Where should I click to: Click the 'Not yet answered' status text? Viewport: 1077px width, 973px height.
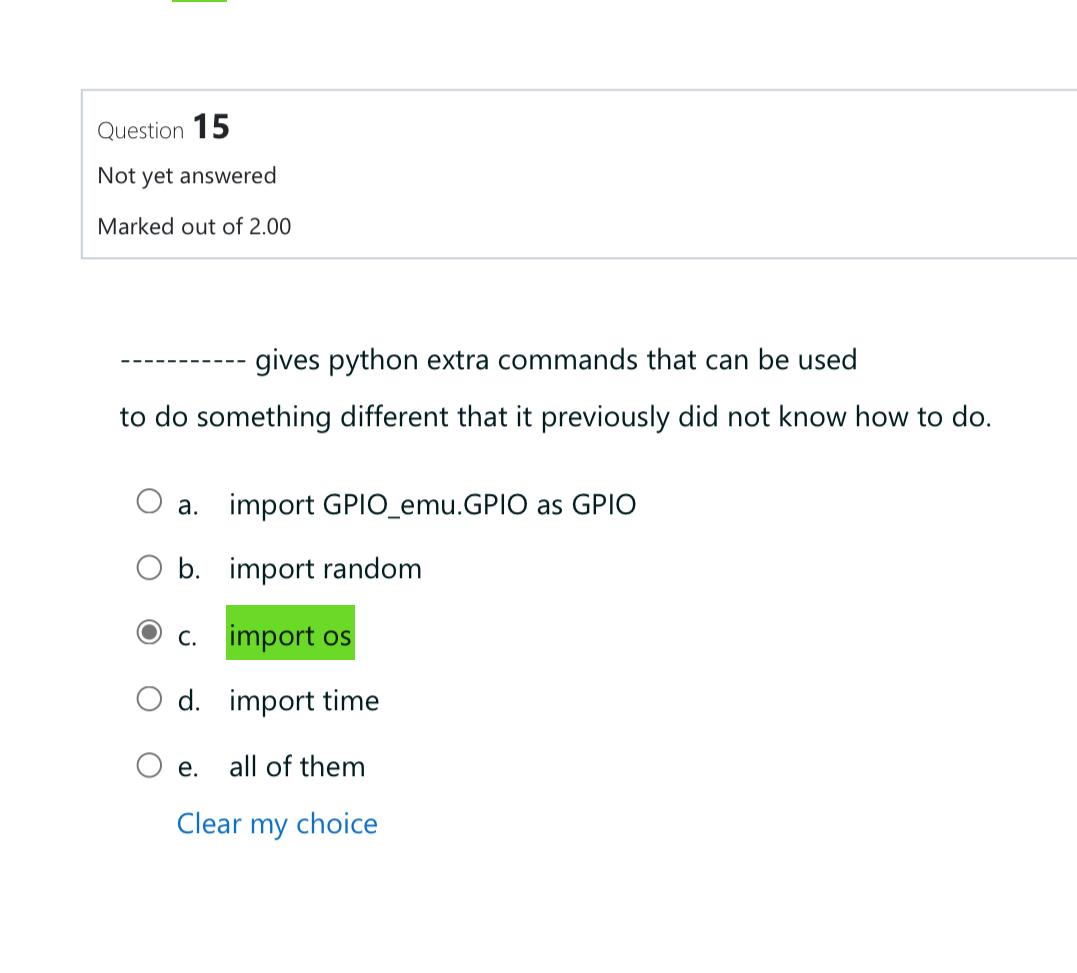186,176
